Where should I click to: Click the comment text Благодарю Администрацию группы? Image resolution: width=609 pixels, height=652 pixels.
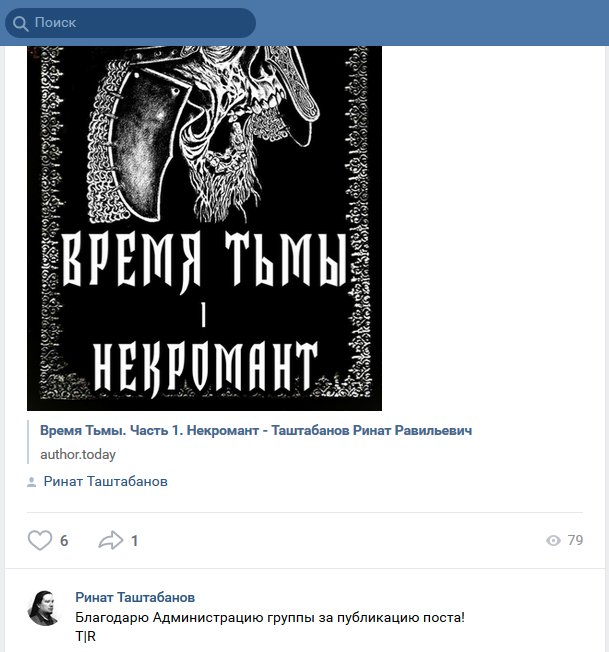pos(270,617)
